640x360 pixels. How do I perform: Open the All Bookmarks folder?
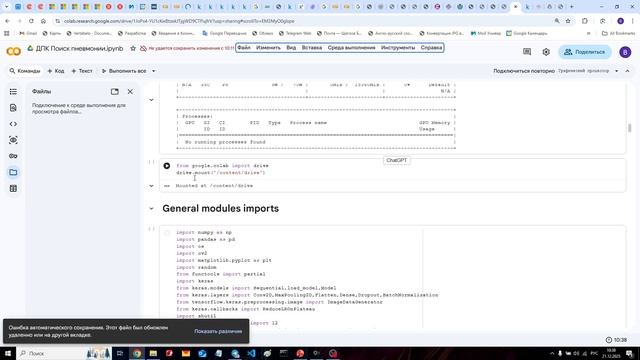point(618,33)
